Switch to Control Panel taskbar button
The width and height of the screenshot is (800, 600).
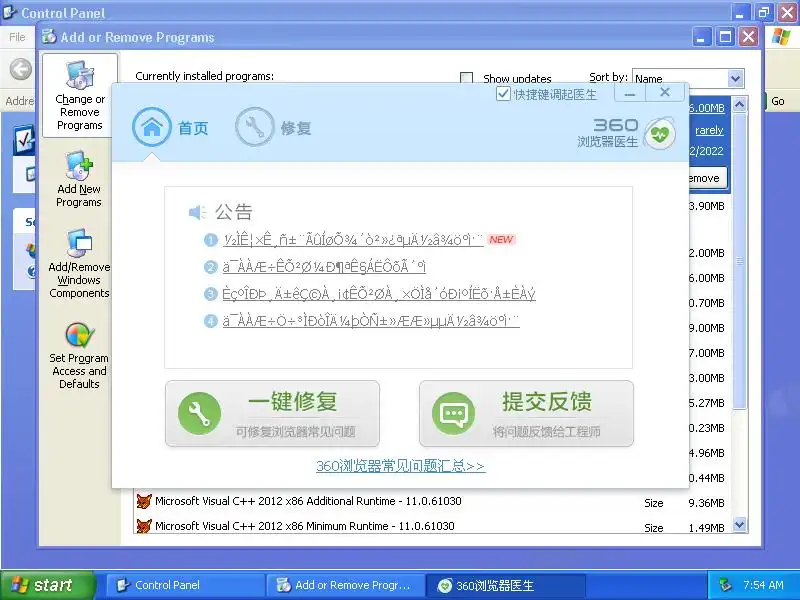pos(185,585)
